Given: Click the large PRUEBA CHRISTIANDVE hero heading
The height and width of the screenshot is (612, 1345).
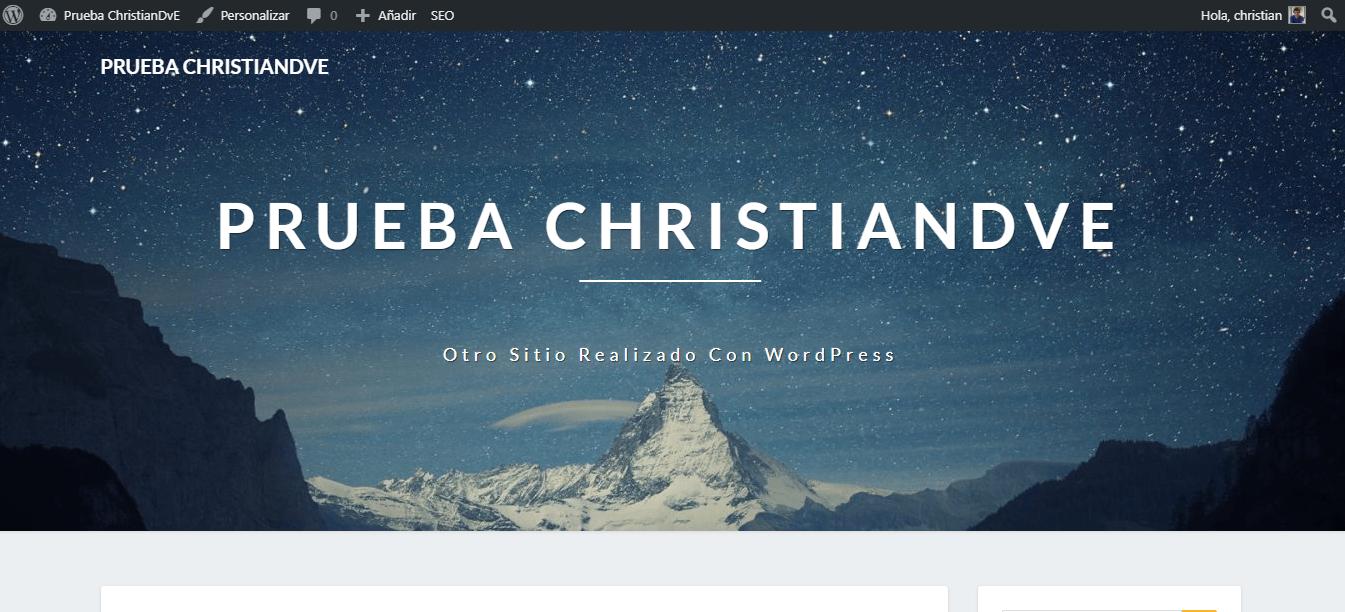Looking at the screenshot, I should (x=668, y=226).
